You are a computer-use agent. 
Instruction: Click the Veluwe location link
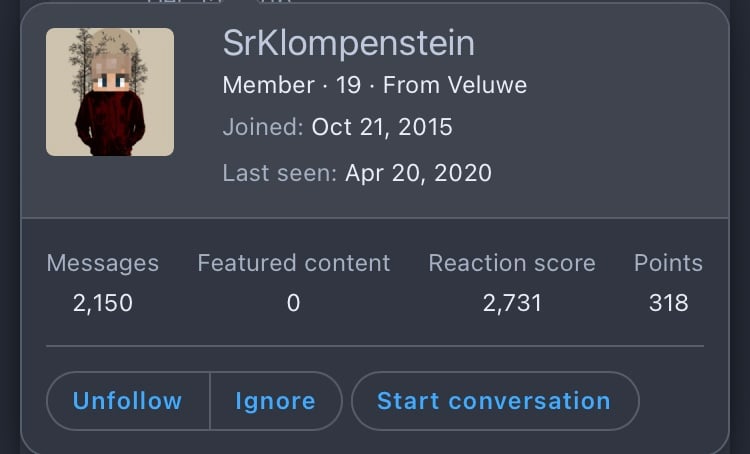click(487, 85)
